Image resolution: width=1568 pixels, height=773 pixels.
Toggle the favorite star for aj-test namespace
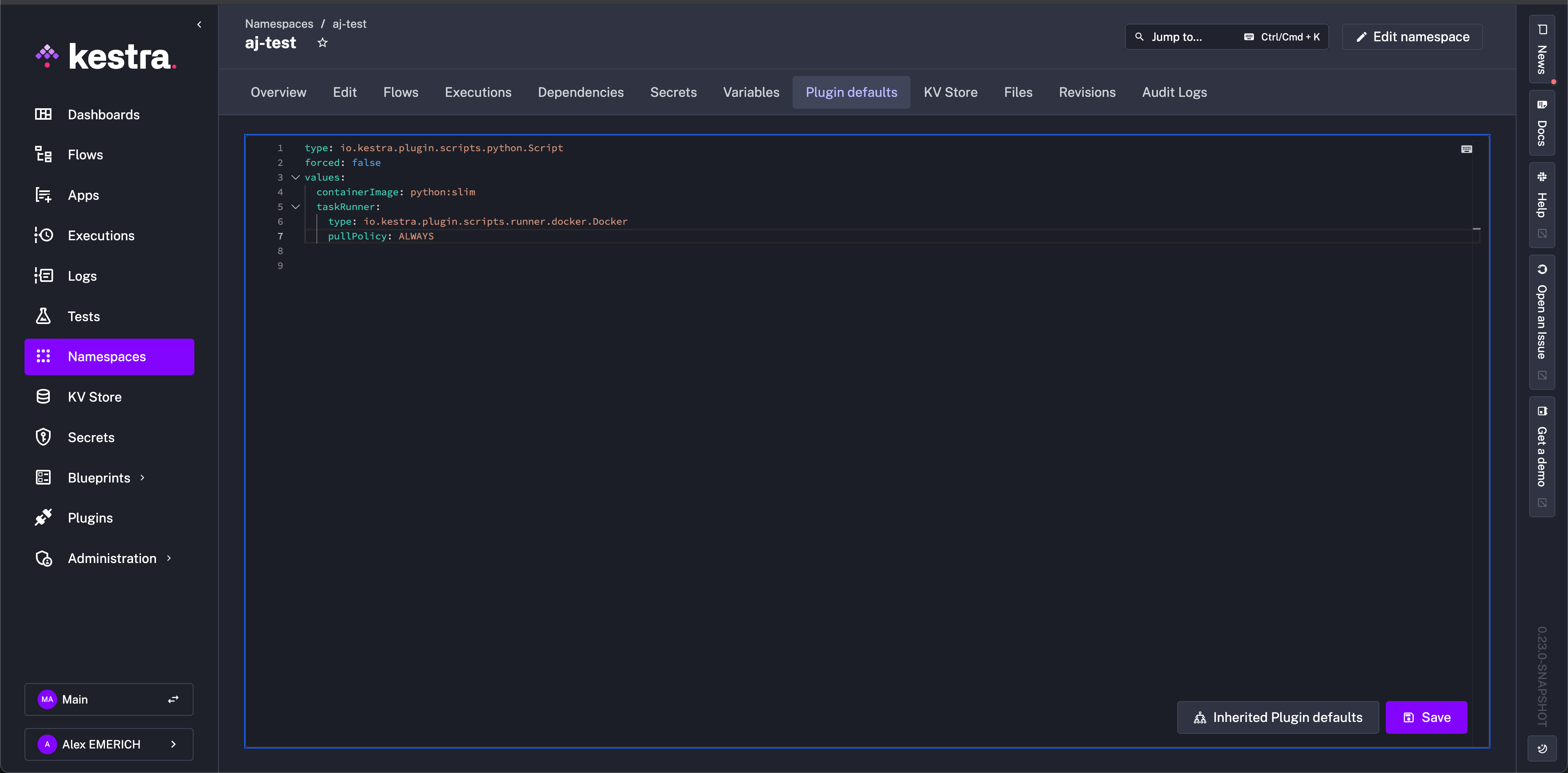[x=323, y=42]
